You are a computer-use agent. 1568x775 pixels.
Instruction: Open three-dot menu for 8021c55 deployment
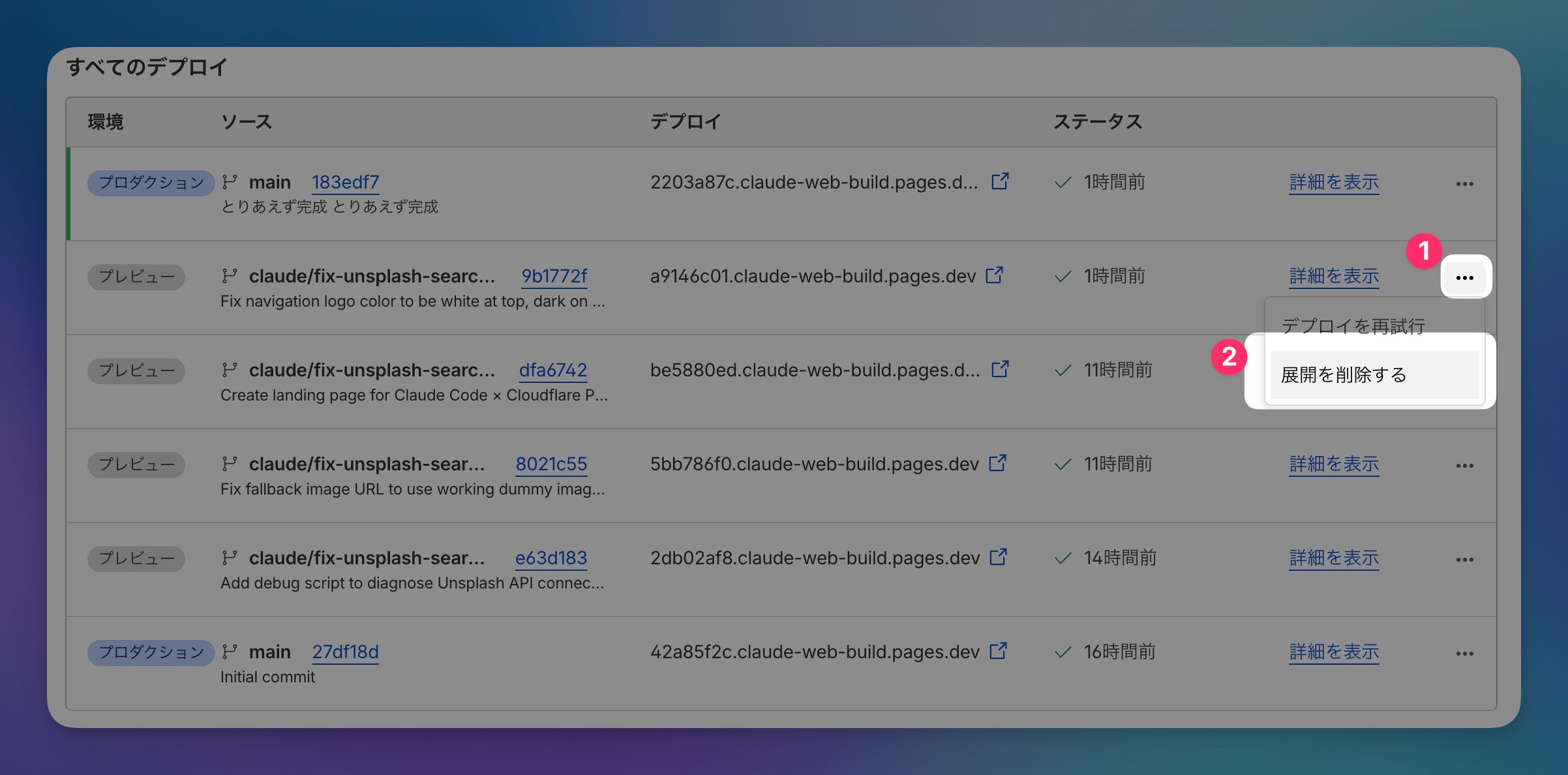pyautogui.click(x=1464, y=466)
